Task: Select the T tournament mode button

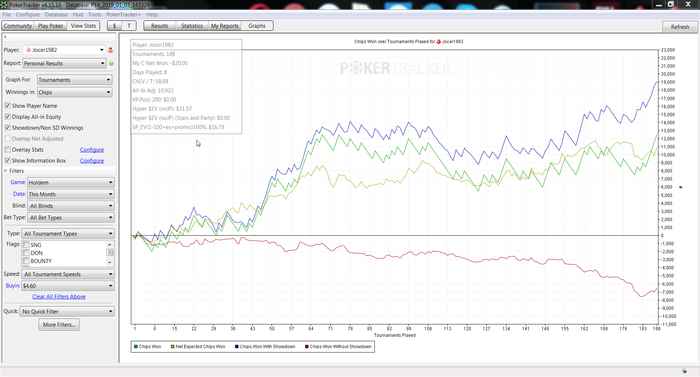Action: (129, 26)
